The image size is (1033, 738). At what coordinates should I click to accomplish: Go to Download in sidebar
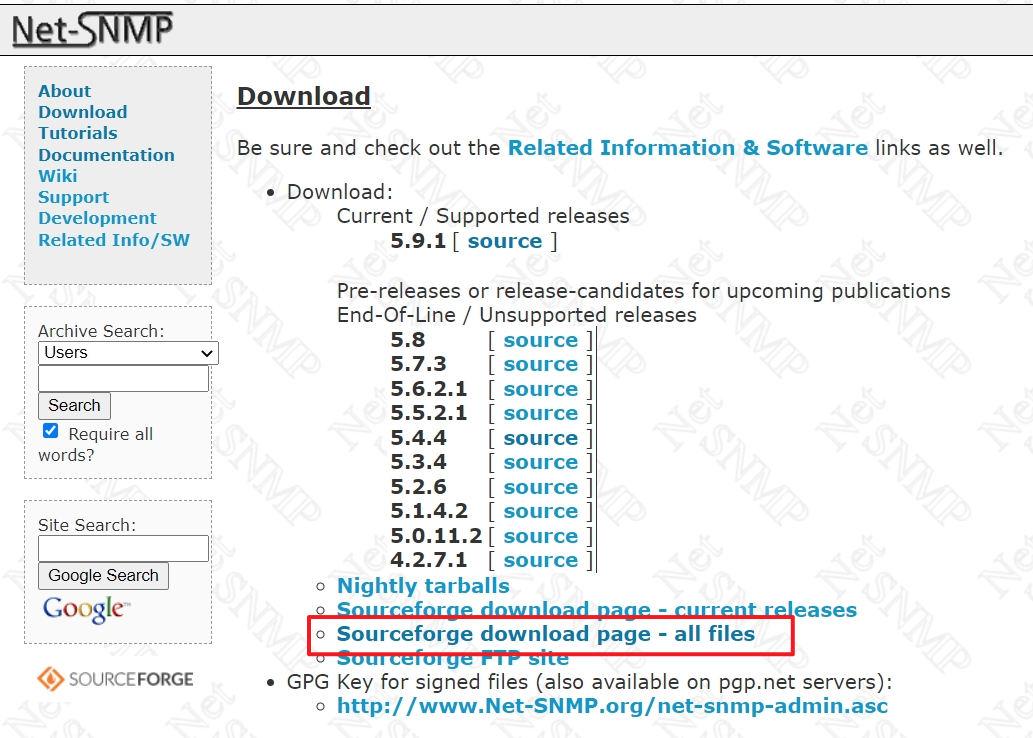(83, 112)
